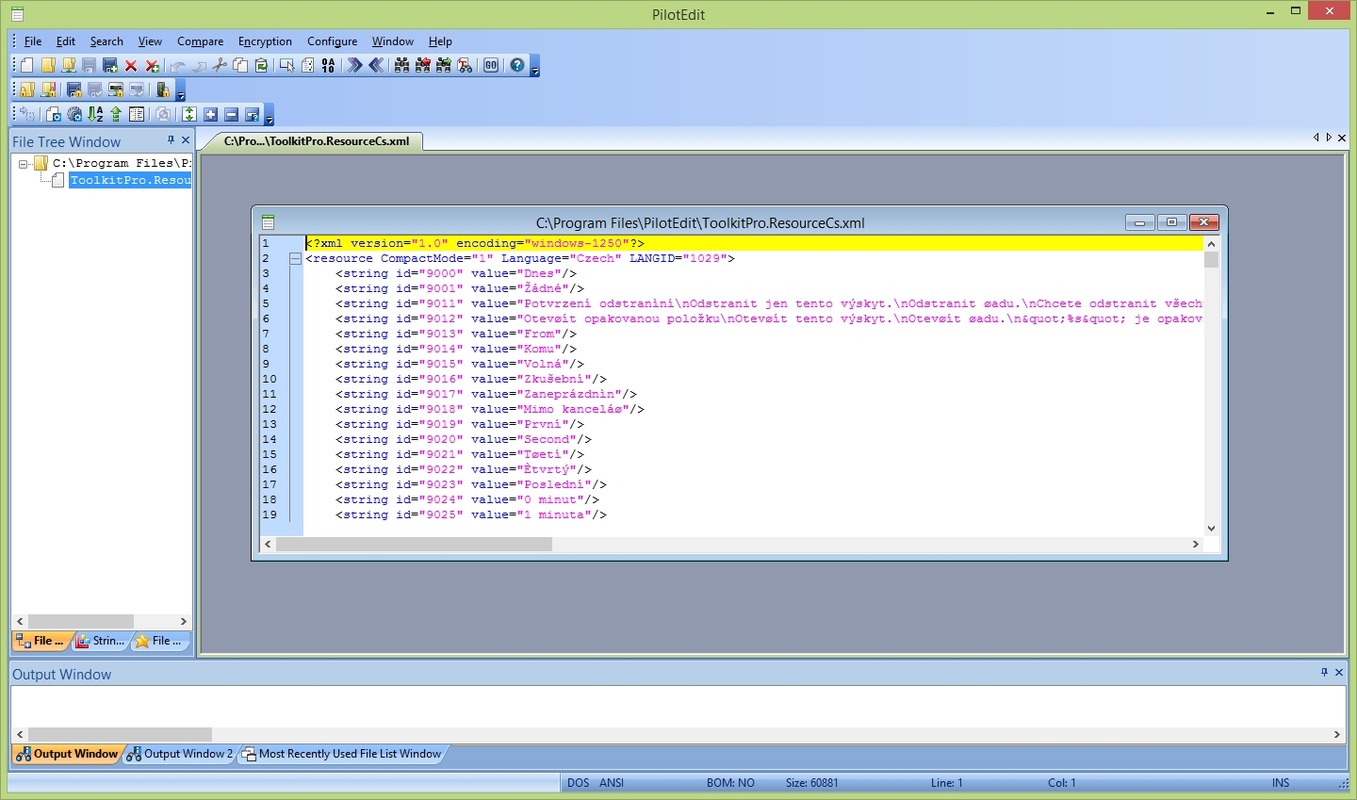Click the DOS line-ending status bar entry

pyautogui.click(x=578, y=783)
